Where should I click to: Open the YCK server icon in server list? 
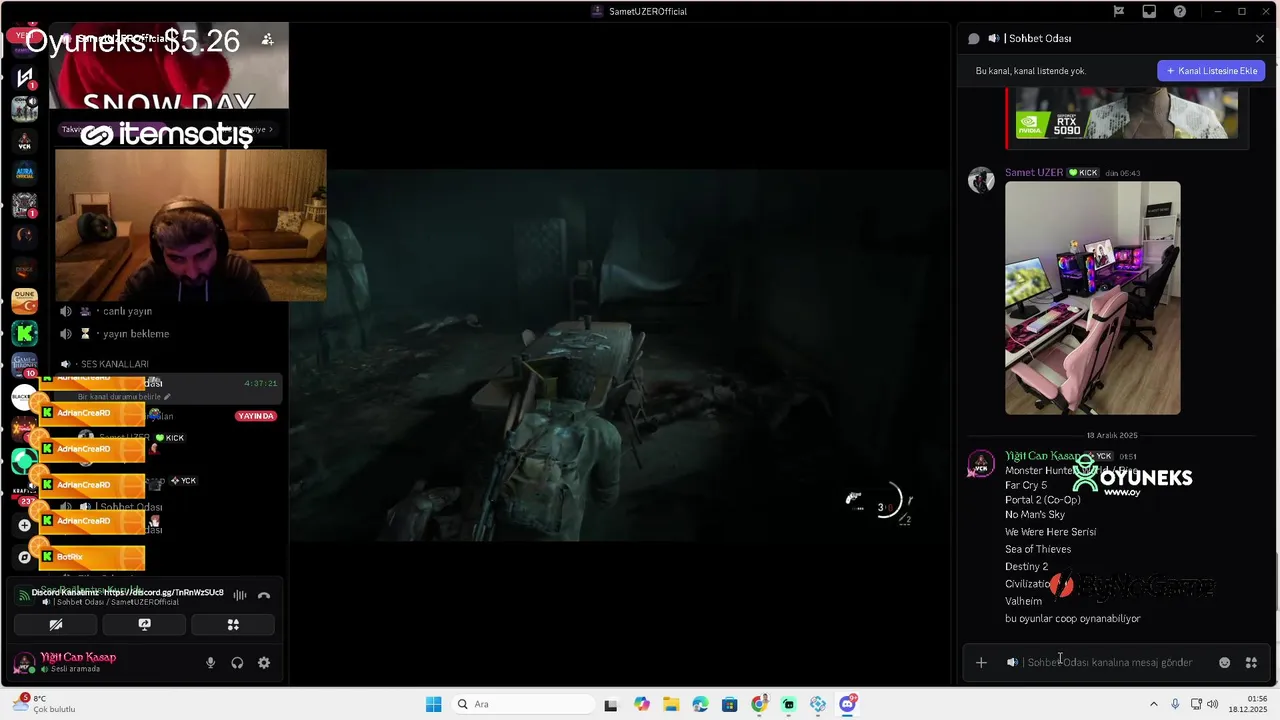tap(25, 142)
